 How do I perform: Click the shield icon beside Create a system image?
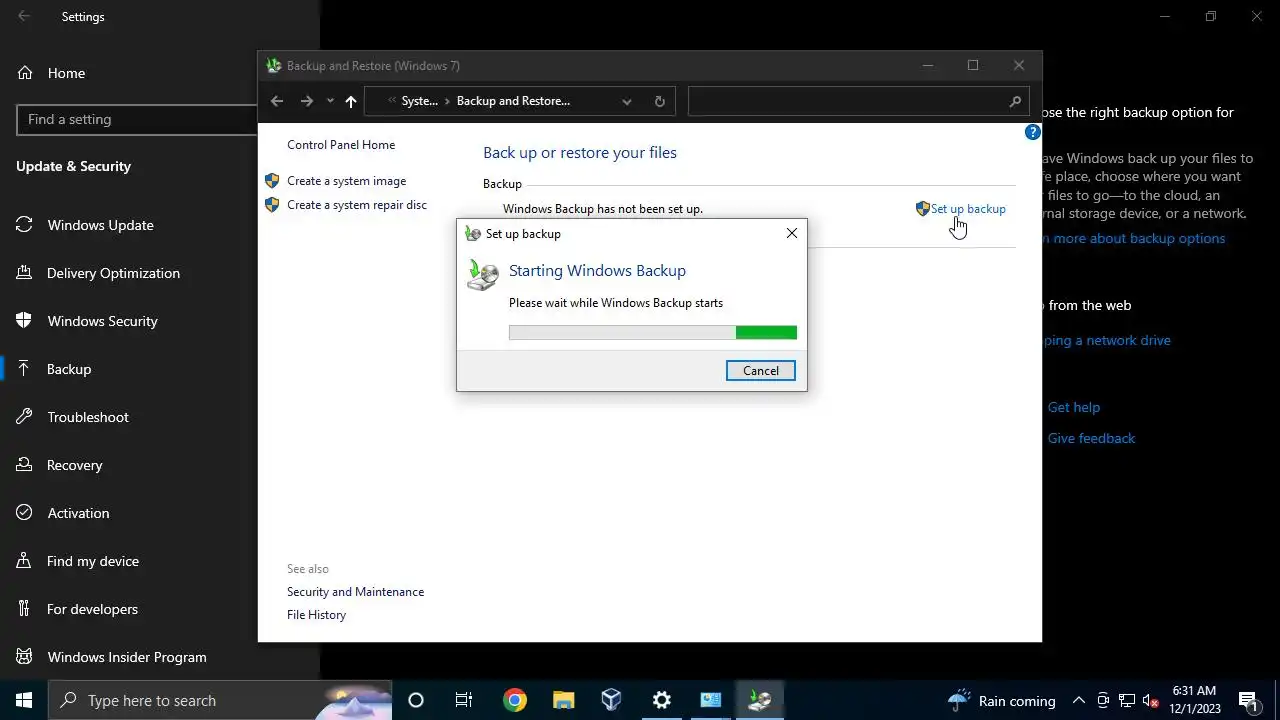(272, 181)
